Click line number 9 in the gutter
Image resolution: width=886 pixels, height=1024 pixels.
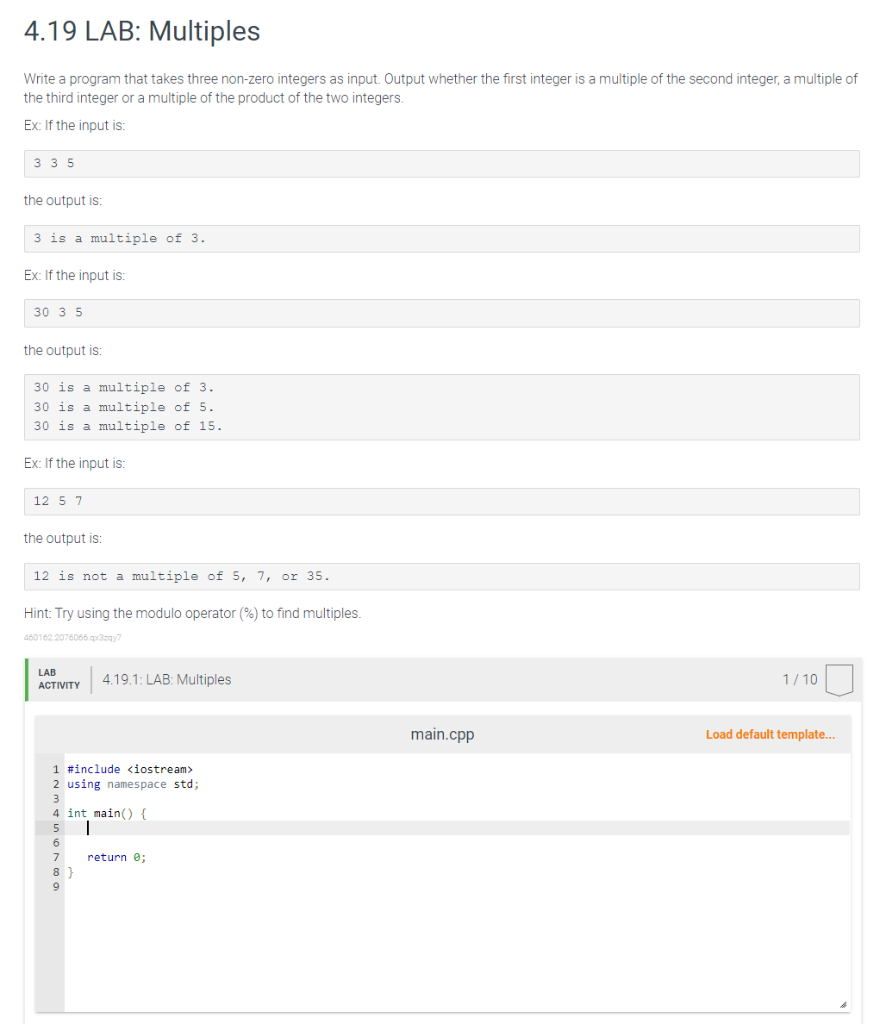click(x=56, y=887)
